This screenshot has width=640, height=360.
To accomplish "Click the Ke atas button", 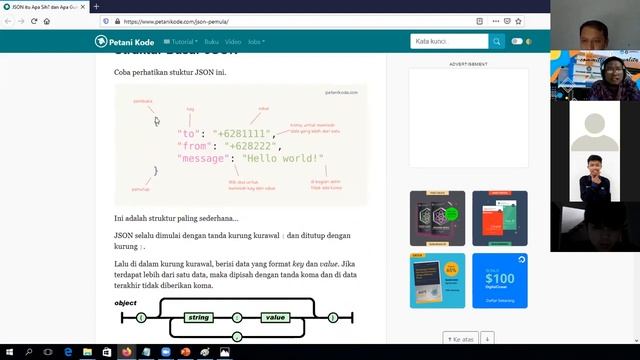I will tap(460, 339).
